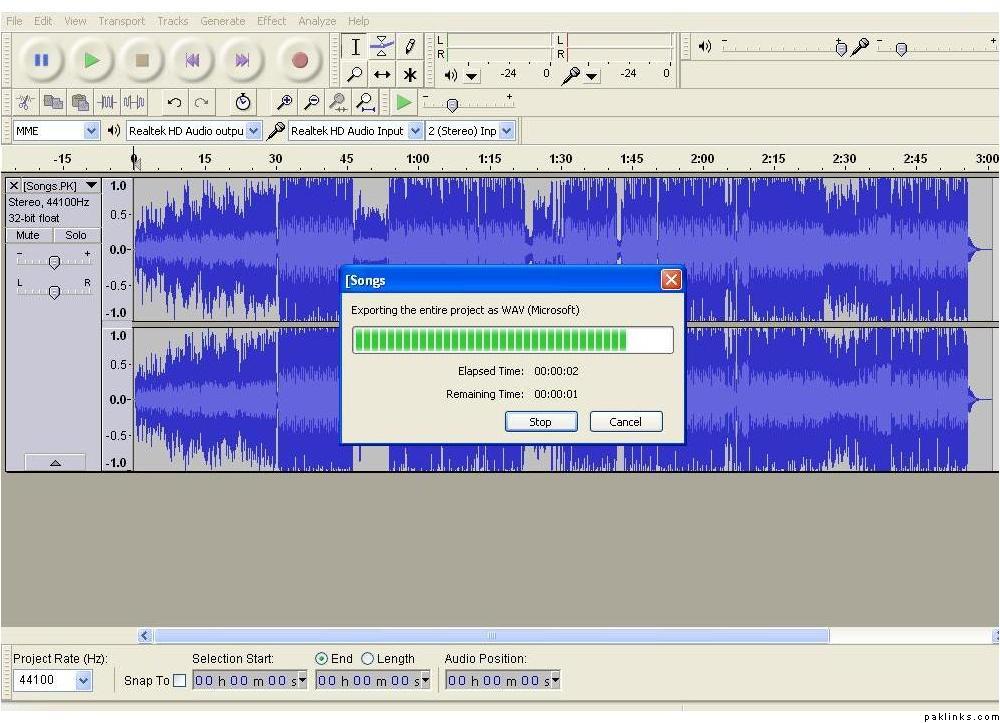
Task: Click the Songs track gain slider
Action: [54, 262]
